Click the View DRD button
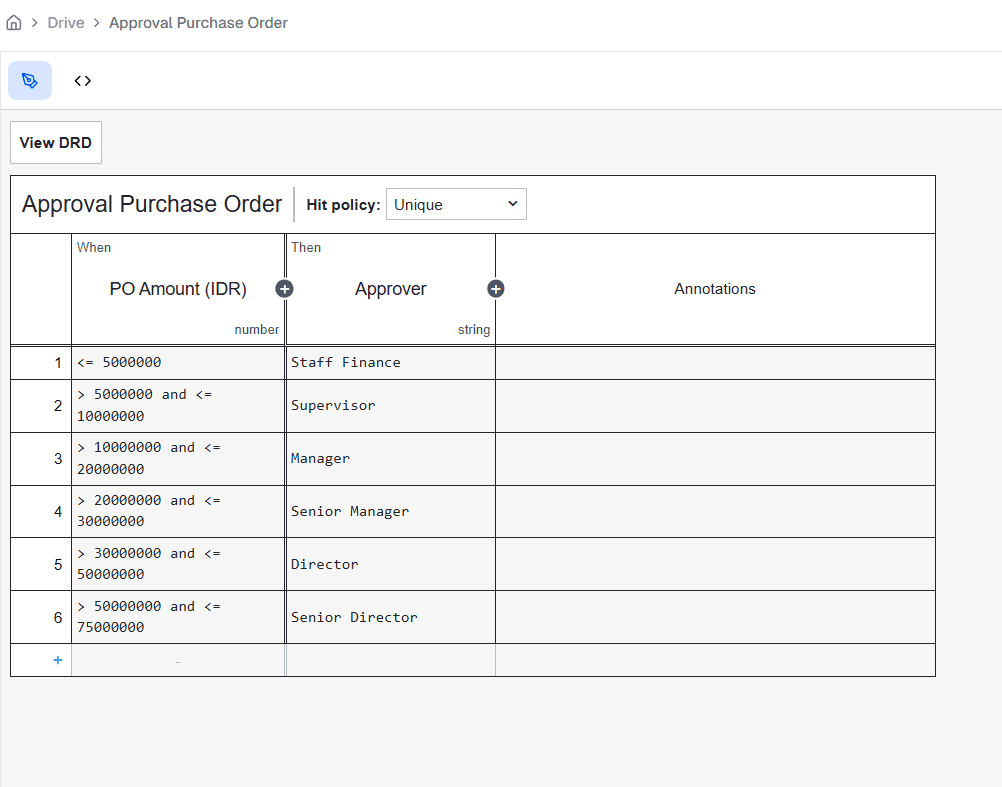 [55, 142]
